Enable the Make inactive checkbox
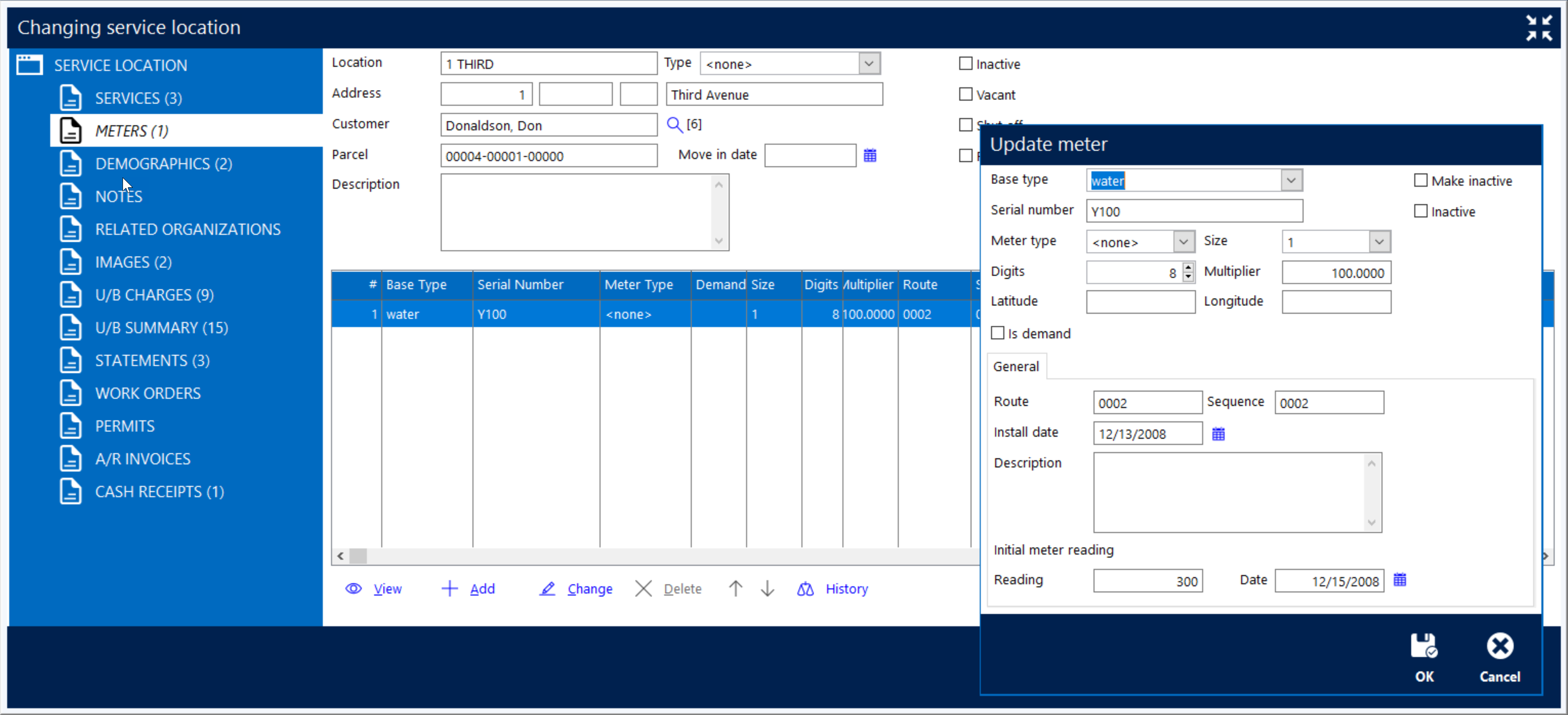This screenshot has width=1568, height=715. 1421,179
